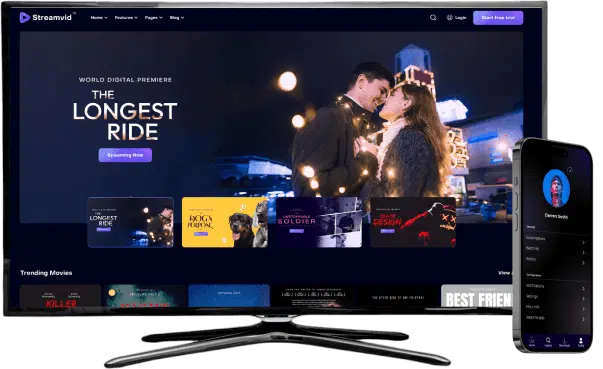
Task: Open Settings row on phone
Action: [x=556, y=297]
